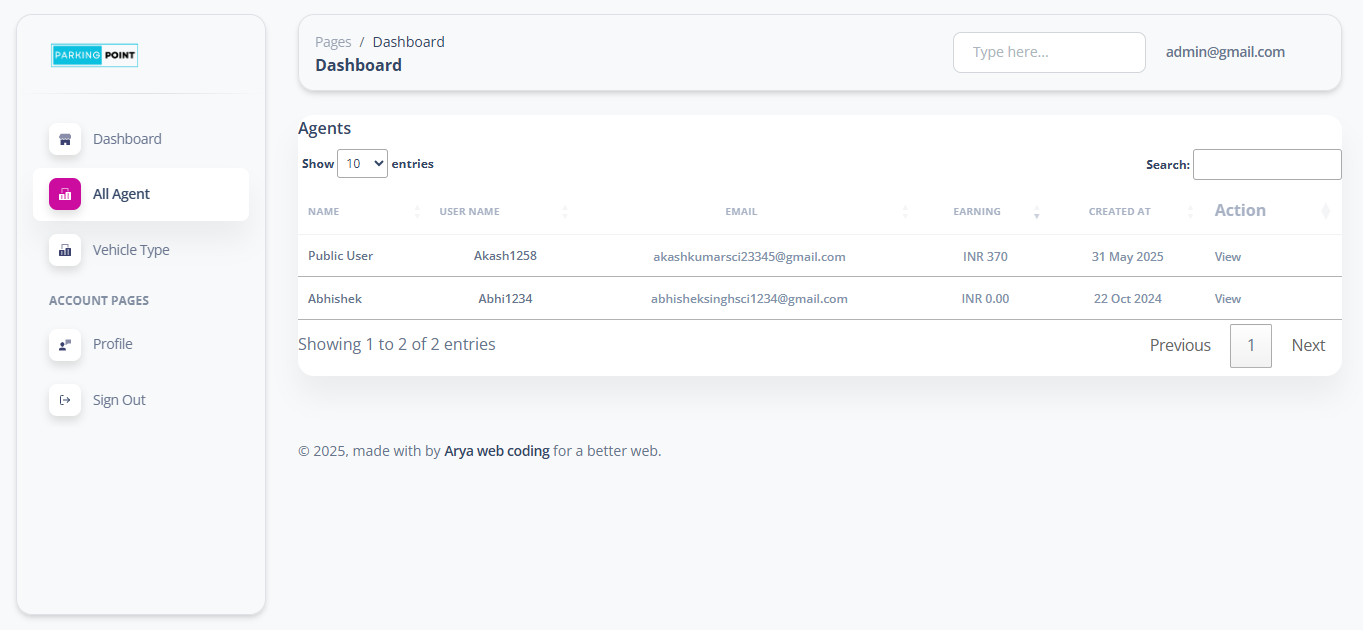
Task: Open the Show entries dropdown
Action: click(362, 163)
